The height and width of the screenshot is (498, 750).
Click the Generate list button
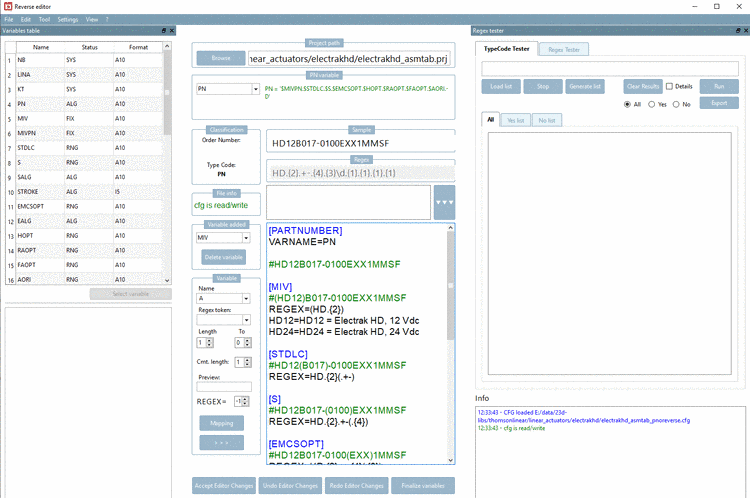[x=585, y=87]
